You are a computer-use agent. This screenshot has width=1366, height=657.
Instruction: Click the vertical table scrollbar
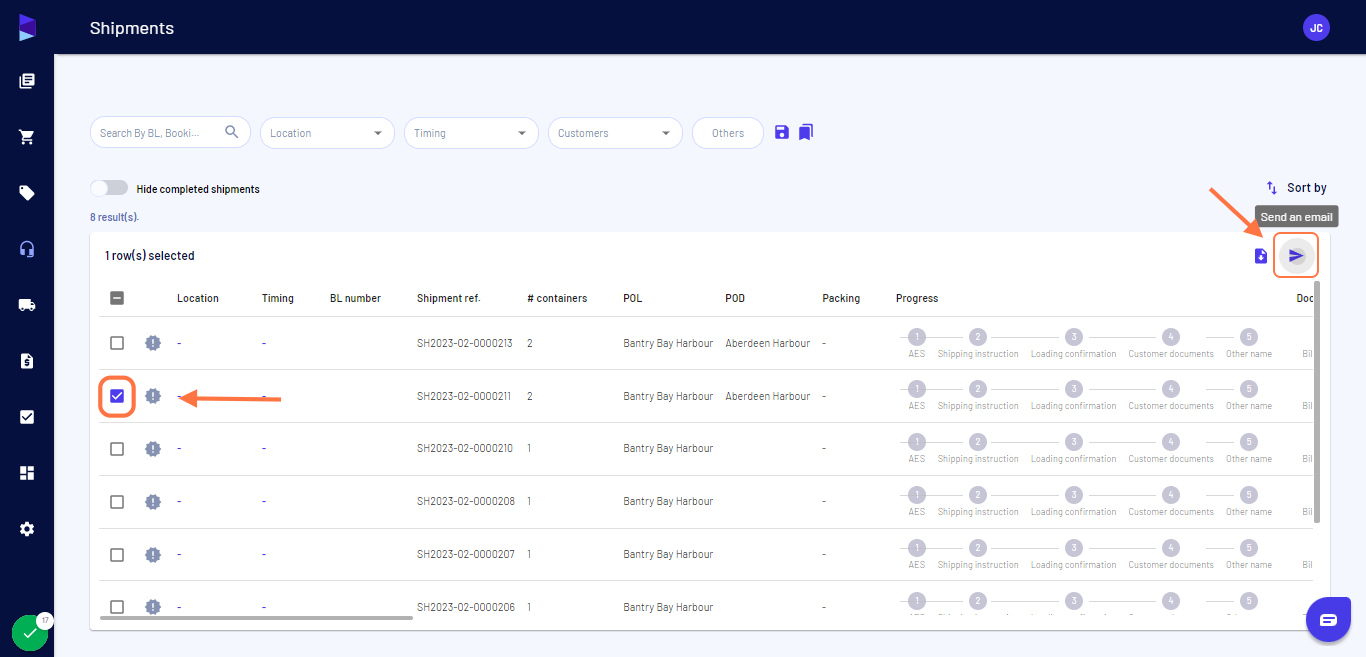1316,402
